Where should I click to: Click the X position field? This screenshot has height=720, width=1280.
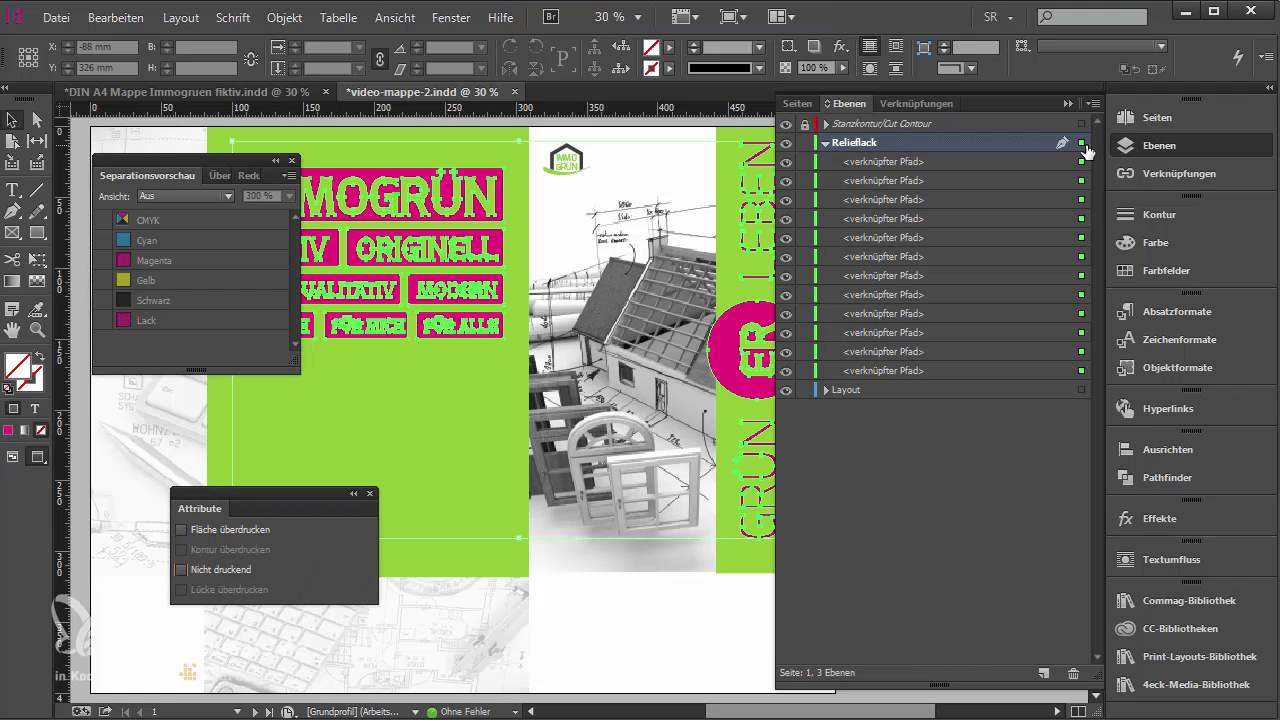(107, 47)
